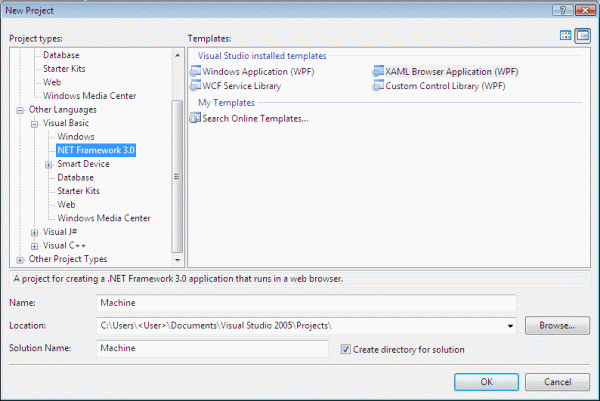The height and width of the screenshot is (401, 600).
Task: Select Web under Visual Basic
Action: point(66,205)
